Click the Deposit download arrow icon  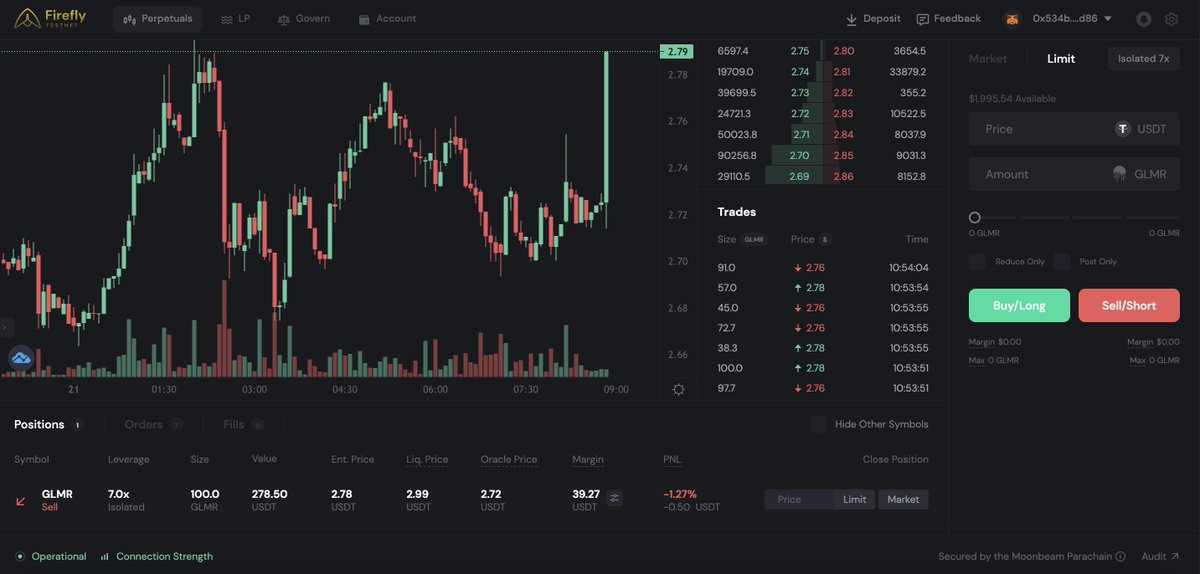[852, 19]
